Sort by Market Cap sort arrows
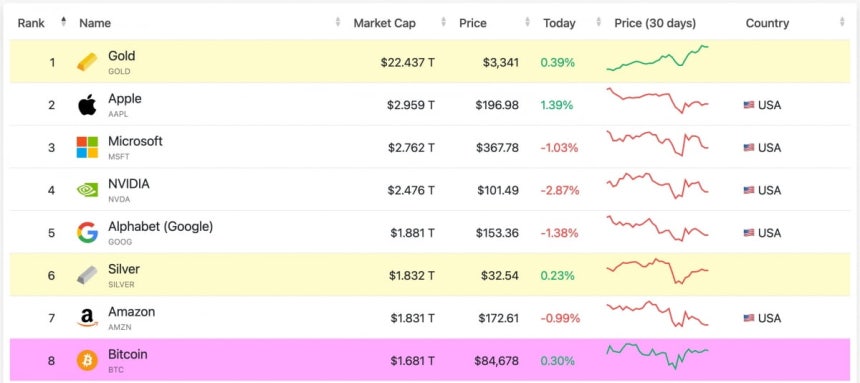The width and height of the screenshot is (860, 383). [x=443, y=22]
